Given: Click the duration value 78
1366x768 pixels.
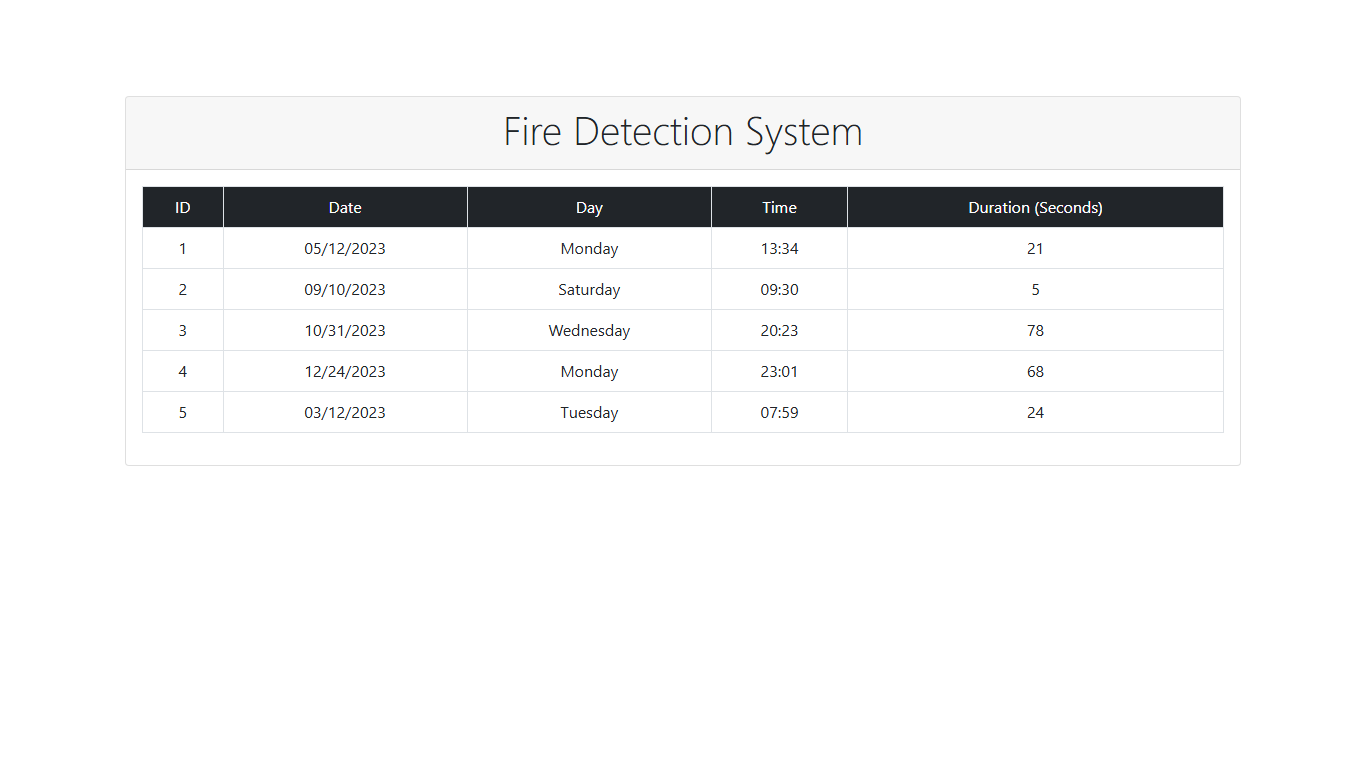Looking at the screenshot, I should click(1035, 330).
